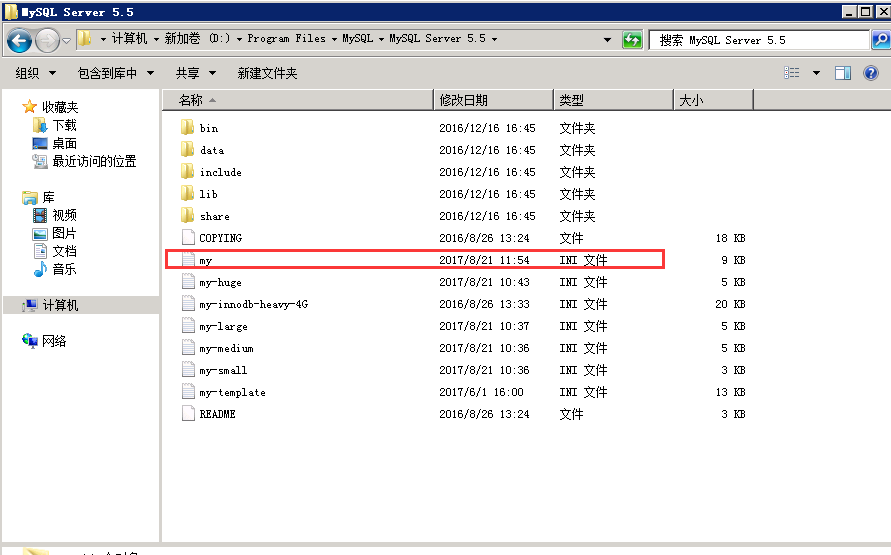This screenshot has width=891, height=555.
Task: Click the Back navigation arrow button
Action: pyautogui.click(x=20, y=40)
